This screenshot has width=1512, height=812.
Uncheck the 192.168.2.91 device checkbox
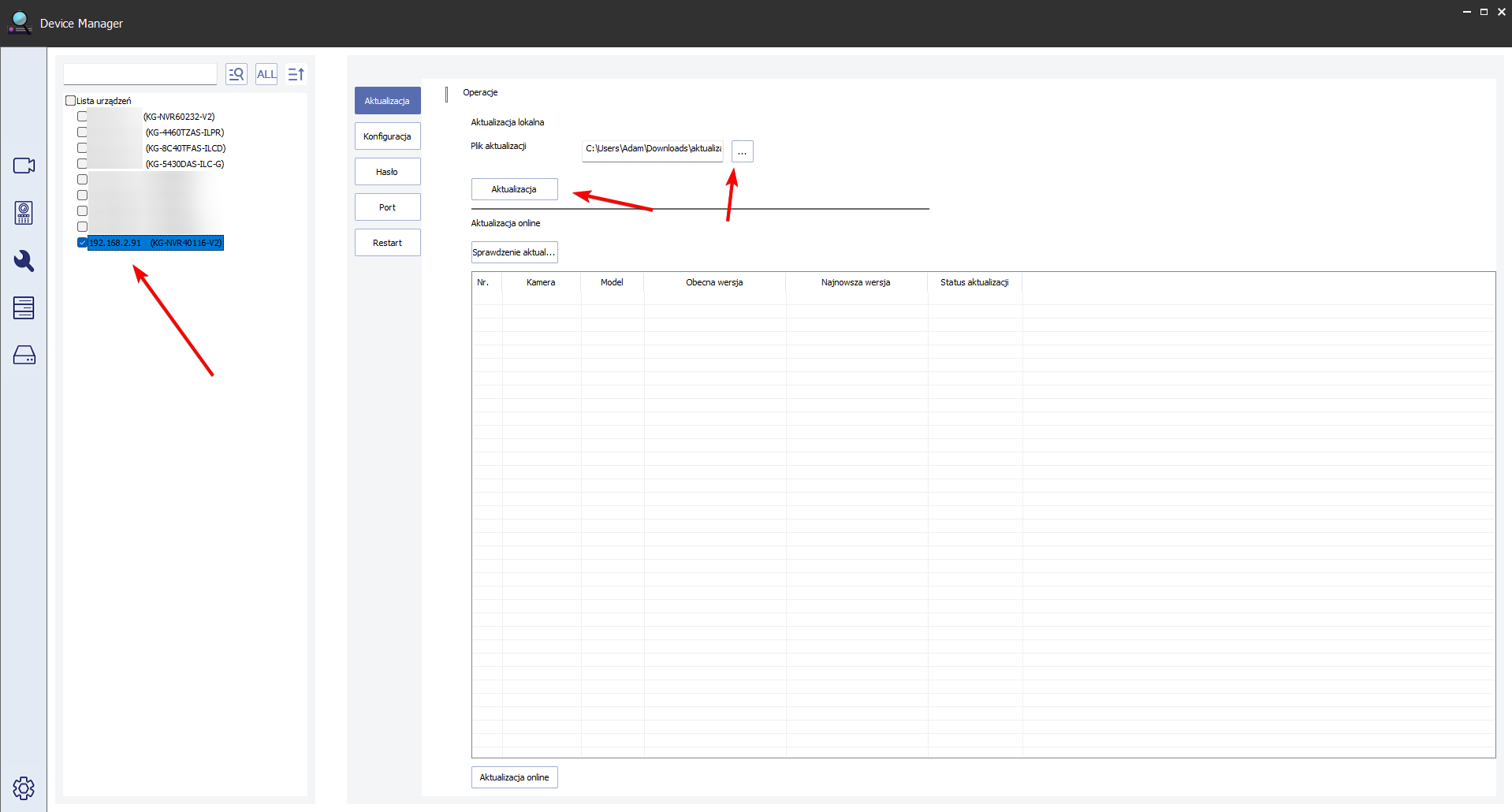(82, 243)
